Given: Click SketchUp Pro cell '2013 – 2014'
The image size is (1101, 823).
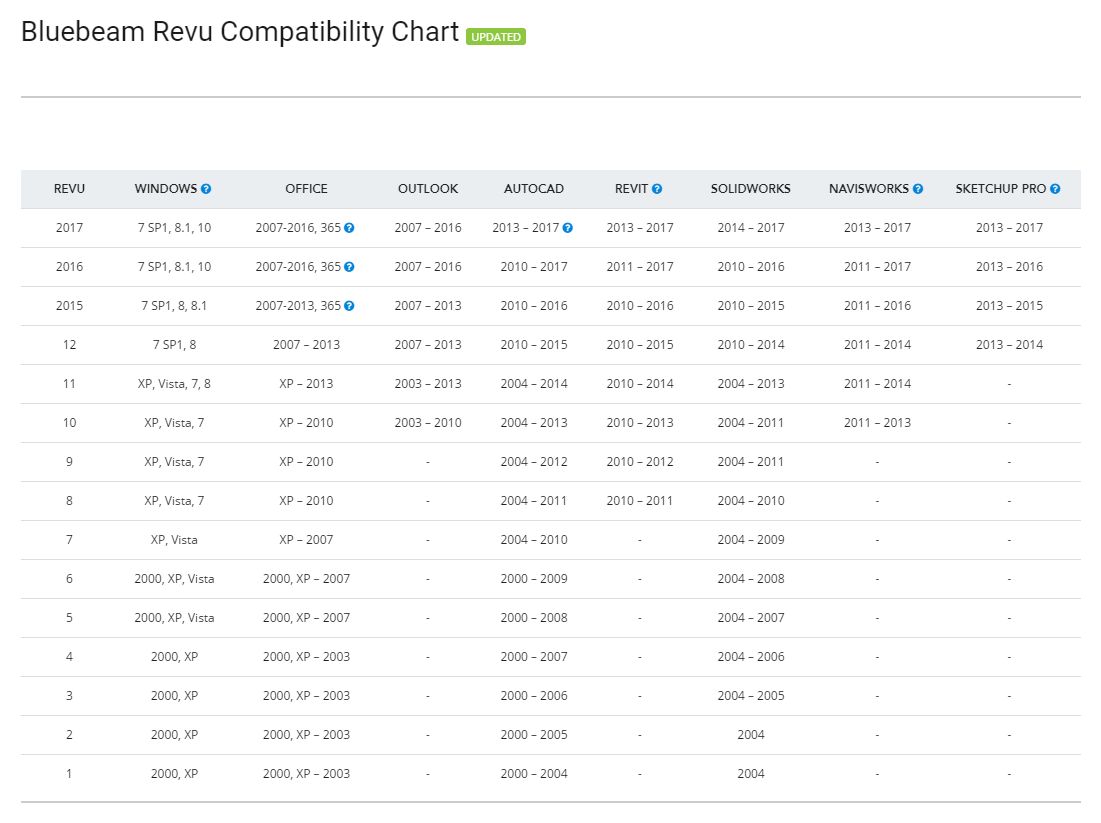Looking at the screenshot, I should 1009,345.
